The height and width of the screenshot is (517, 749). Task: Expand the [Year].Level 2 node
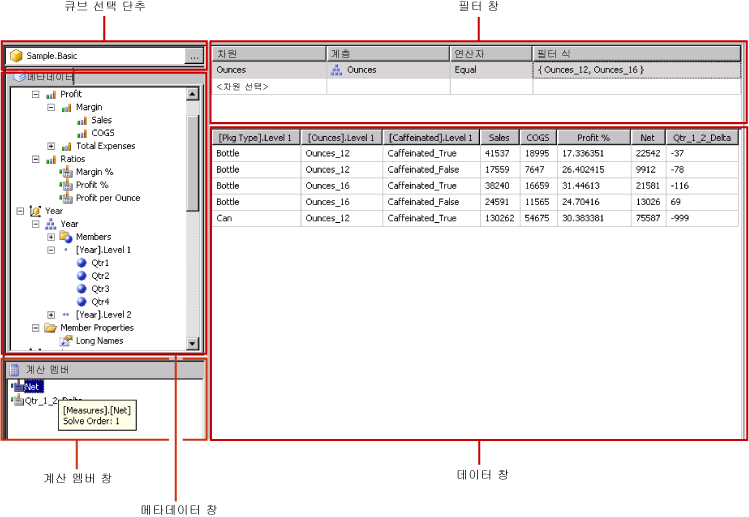pos(51,315)
